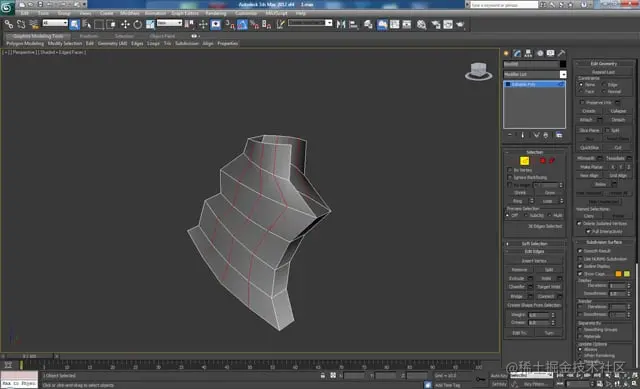This screenshot has height=389, width=640.
Task: Activate the Select and Scale tool
Action: pos(150,24)
